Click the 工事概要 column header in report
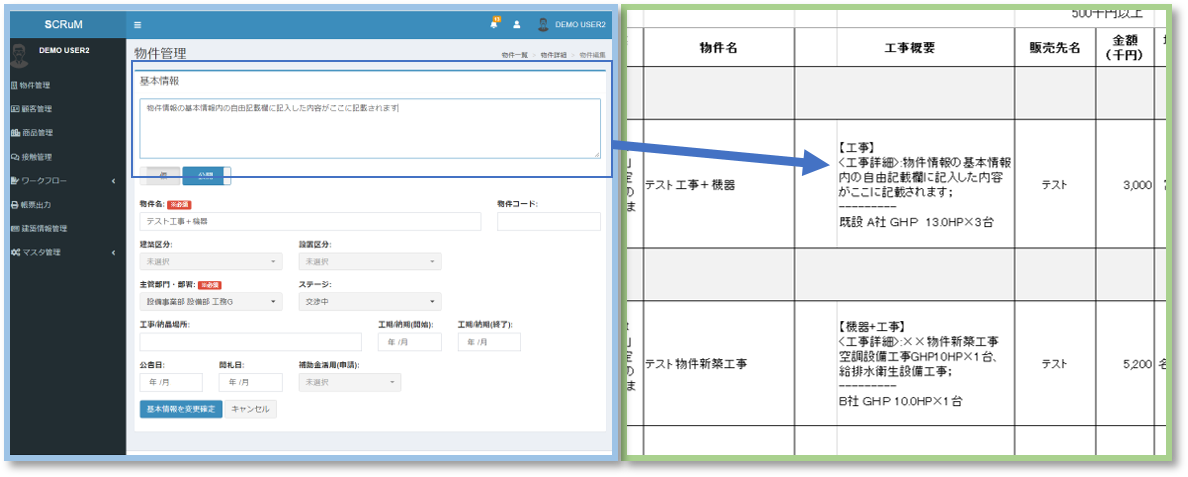This screenshot has width=1188, height=477. point(909,48)
